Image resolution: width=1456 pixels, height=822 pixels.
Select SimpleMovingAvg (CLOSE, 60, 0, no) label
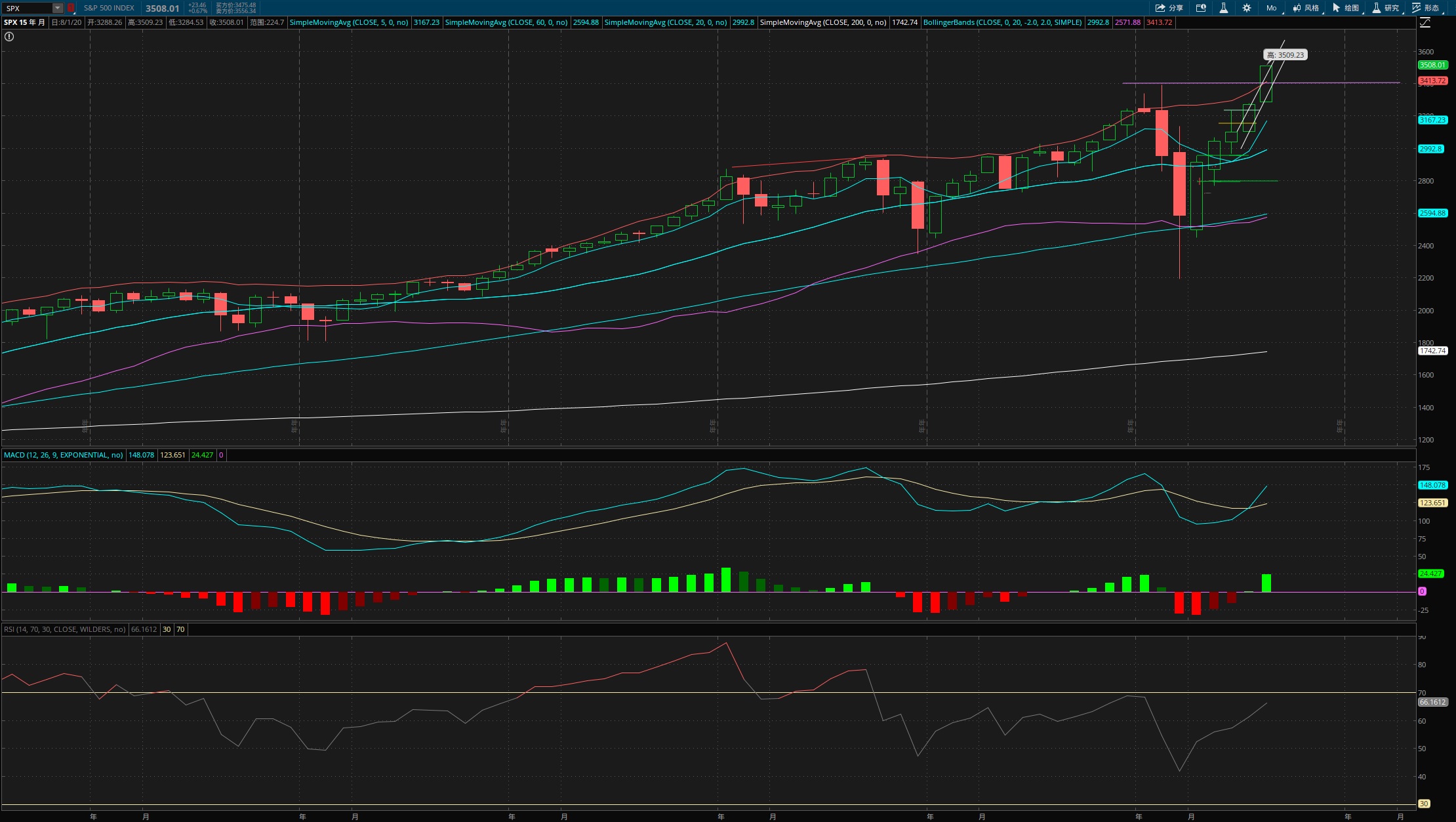tap(506, 22)
